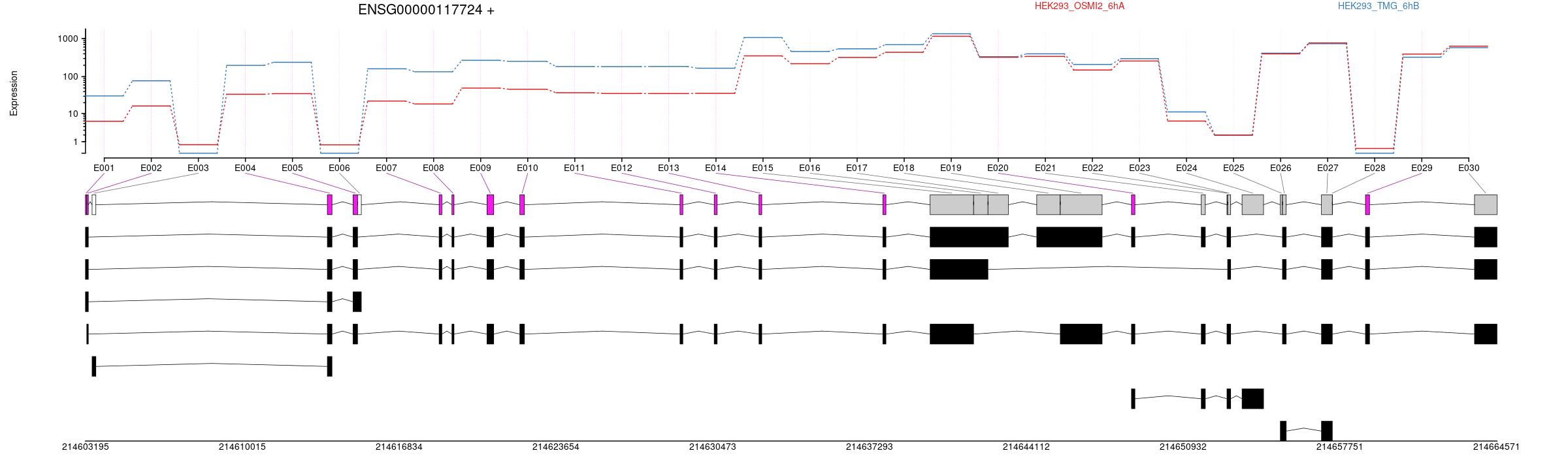The height and width of the screenshot is (457, 1568).
Task: Click the gene title ENSG00000117724 +
Action: [x=426, y=10]
